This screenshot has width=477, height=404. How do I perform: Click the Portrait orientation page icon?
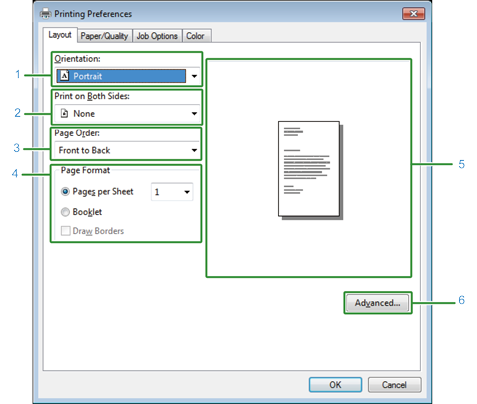pos(65,76)
